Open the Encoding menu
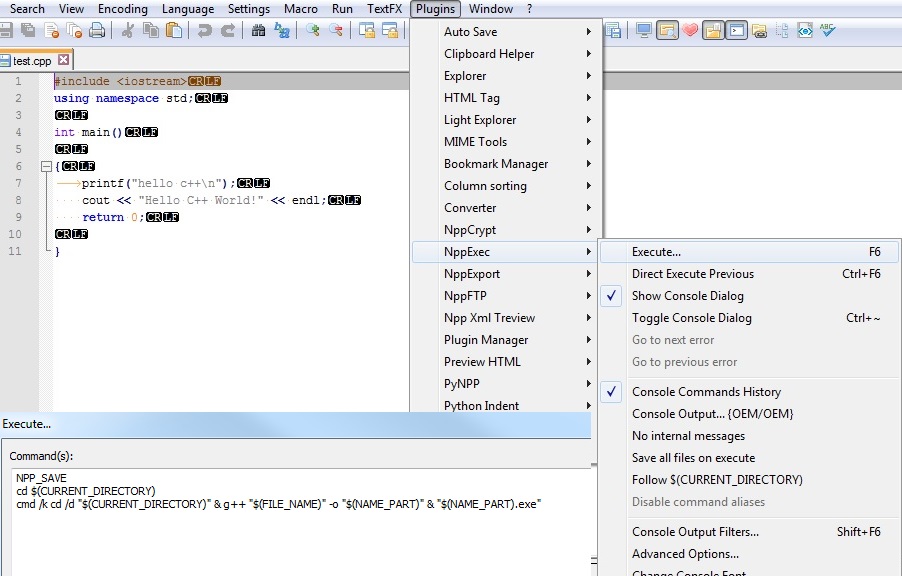The height and width of the screenshot is (576, 902). click(123, 9)
